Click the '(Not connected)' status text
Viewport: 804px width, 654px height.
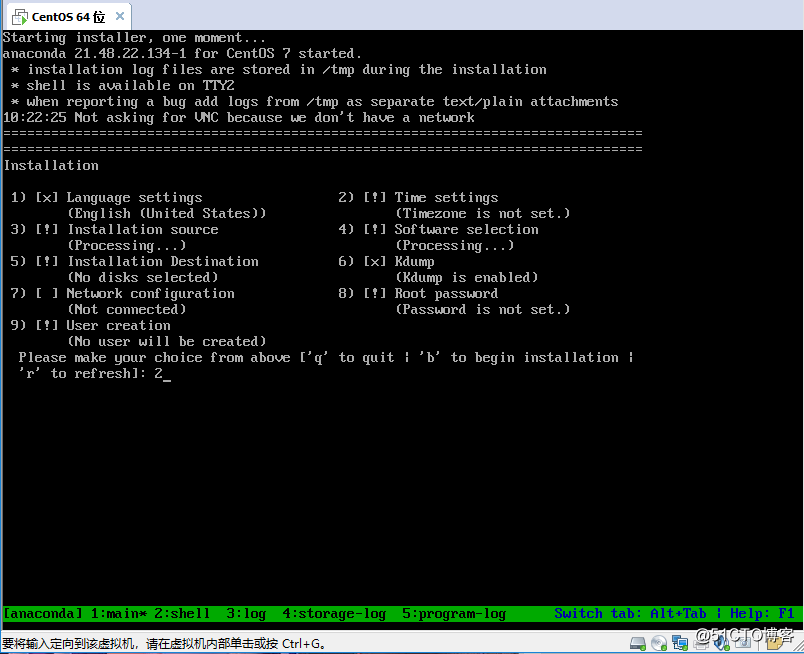127,309
